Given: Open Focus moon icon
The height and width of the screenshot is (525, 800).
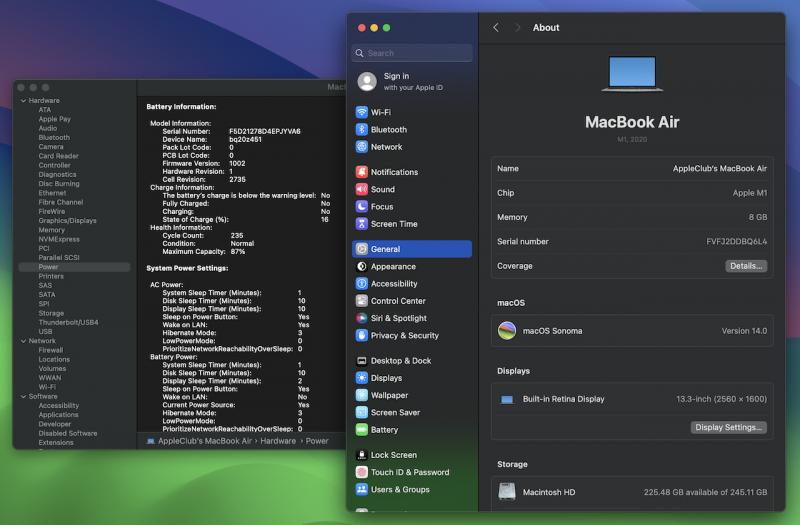Looking at the screenshot, I should point(361,207).
